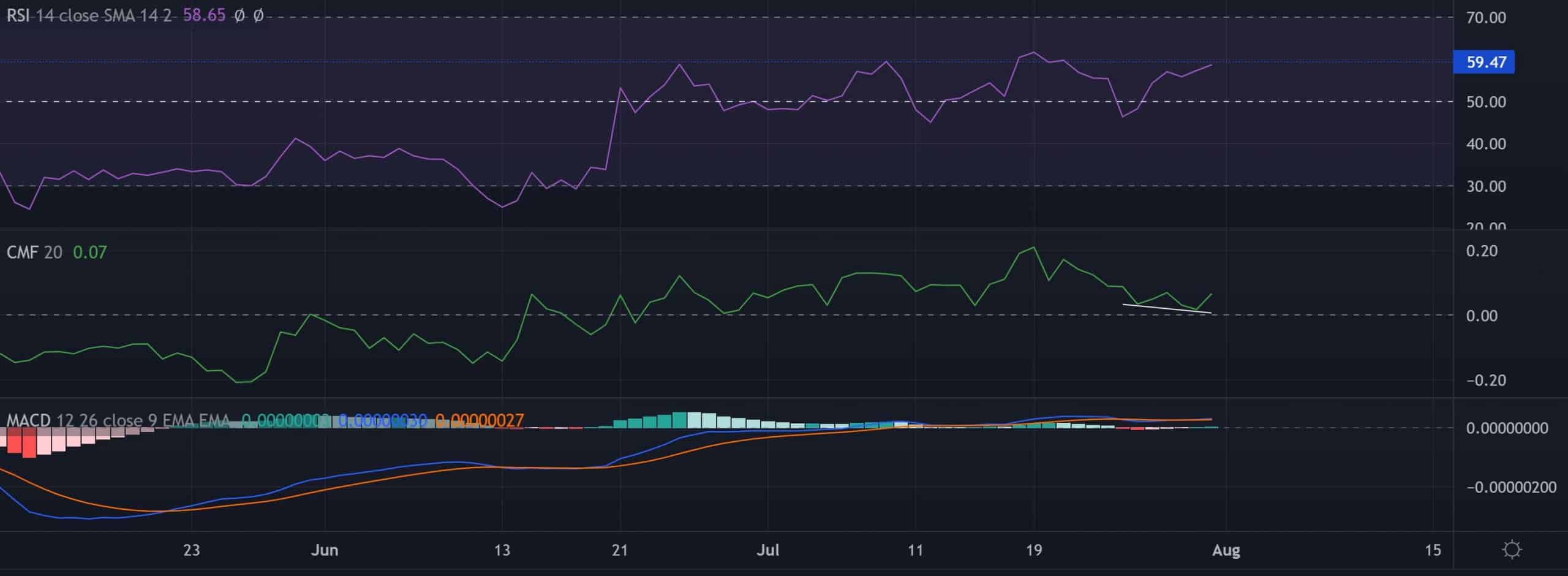The height and width of the screenshot is (576, 1568).
Task: Select the blue 59.47 RSI value label
Action: (x=1483, y=62)
